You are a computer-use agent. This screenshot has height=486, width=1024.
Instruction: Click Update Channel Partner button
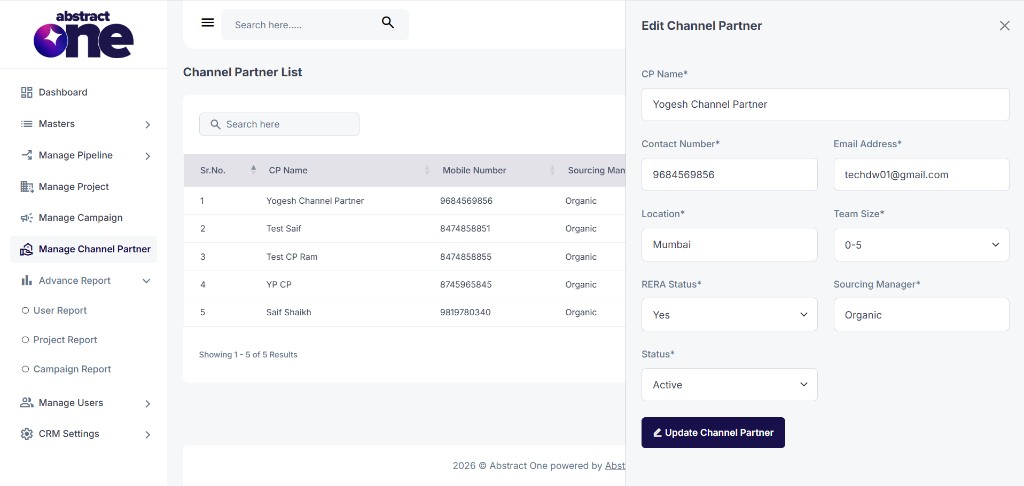(713, 432)
